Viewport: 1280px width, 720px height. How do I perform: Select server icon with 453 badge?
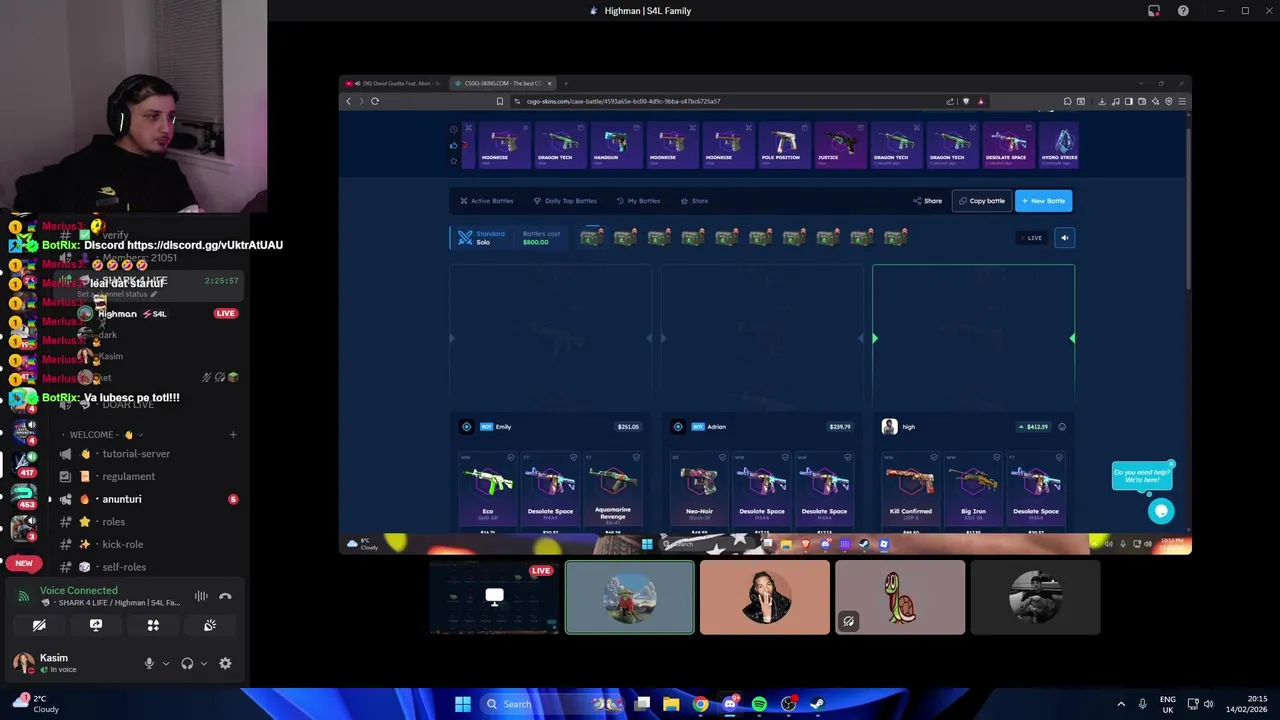(24, 494)
